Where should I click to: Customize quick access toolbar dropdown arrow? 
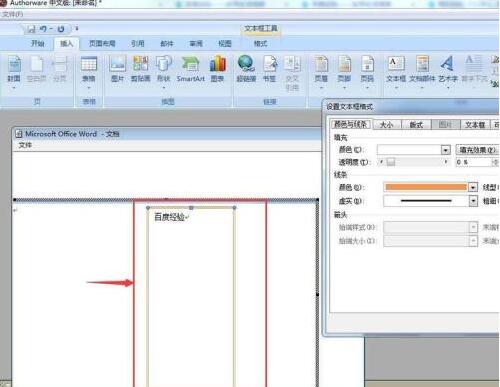76,29
